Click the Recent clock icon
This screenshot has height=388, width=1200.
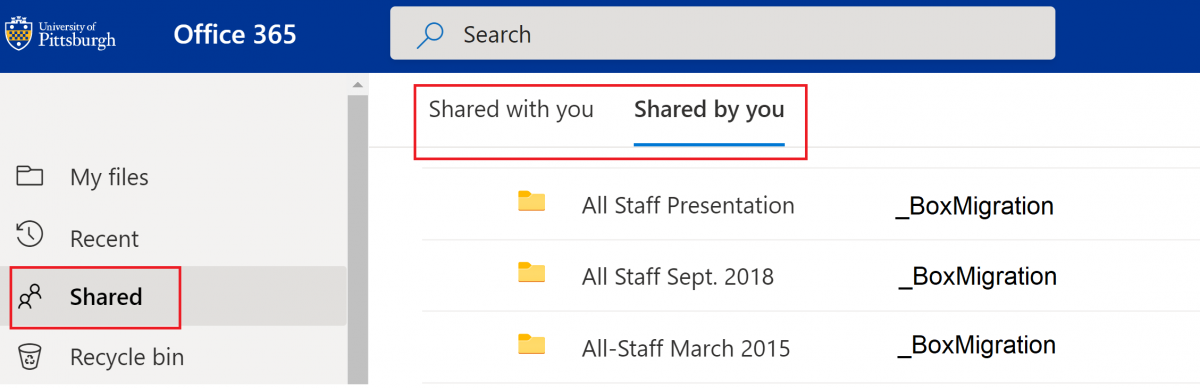coord(30,235)
